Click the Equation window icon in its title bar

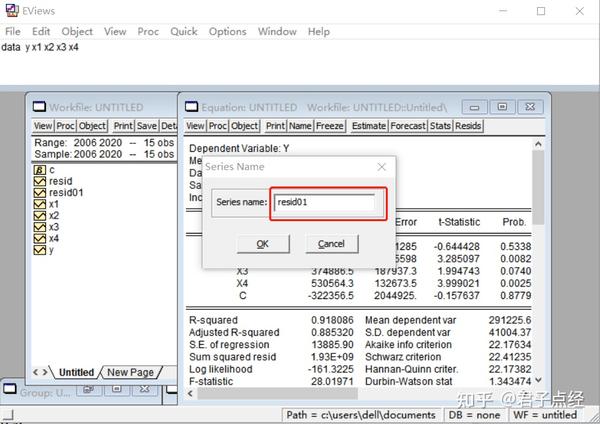click(192, 107)
